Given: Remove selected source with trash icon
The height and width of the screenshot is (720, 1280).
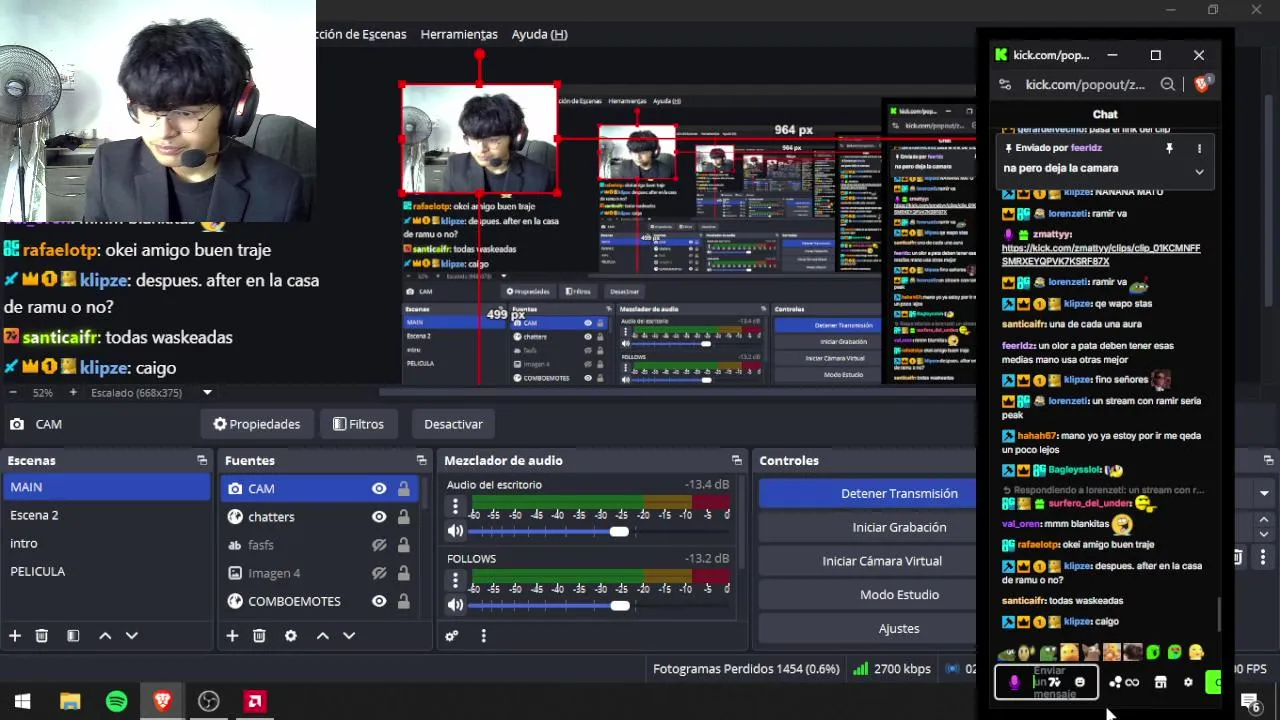Looking at the screenshot, I should 259,635.
